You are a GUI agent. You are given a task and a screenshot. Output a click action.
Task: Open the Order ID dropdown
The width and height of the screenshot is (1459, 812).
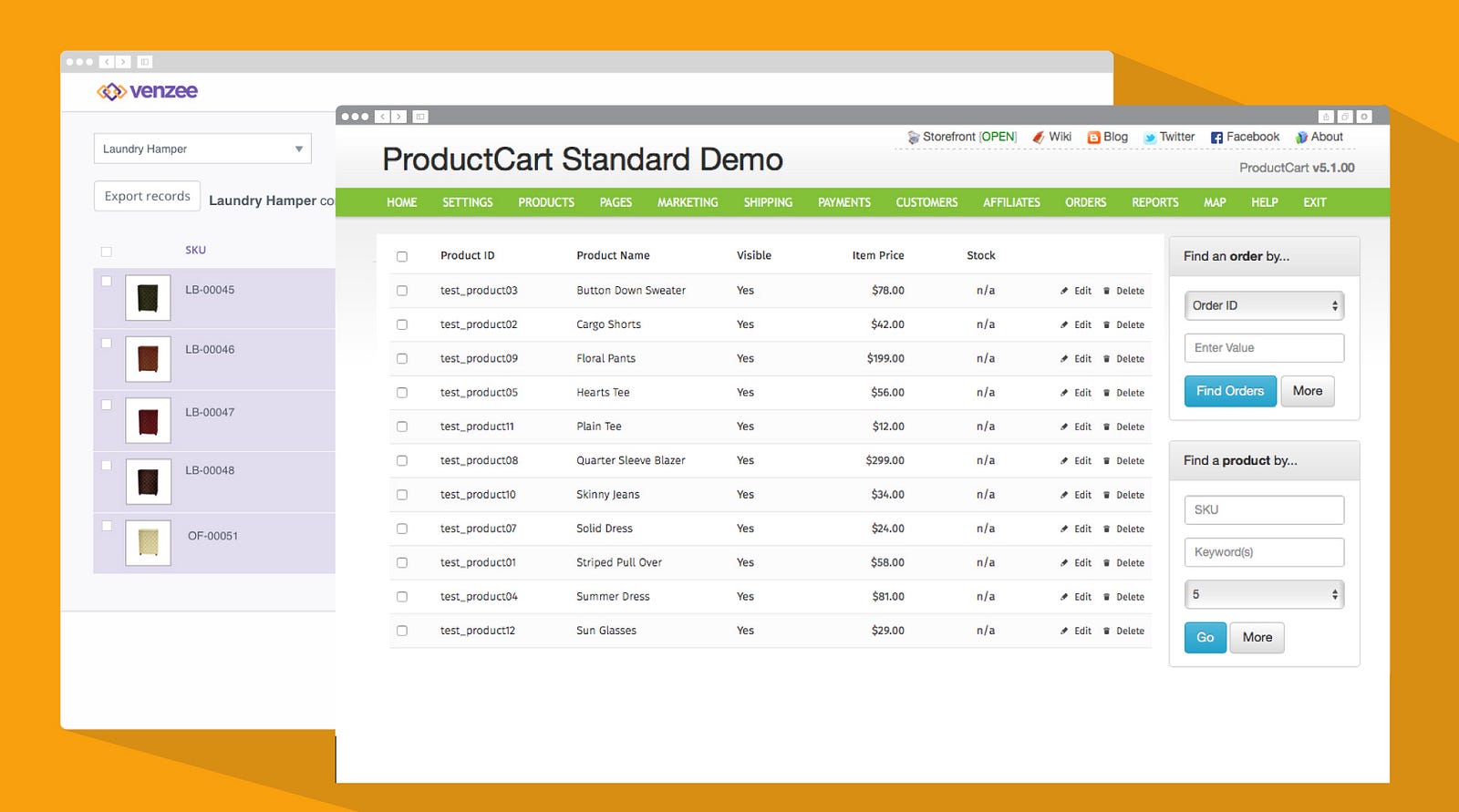pyautogui.click(x=1264, y=305)
